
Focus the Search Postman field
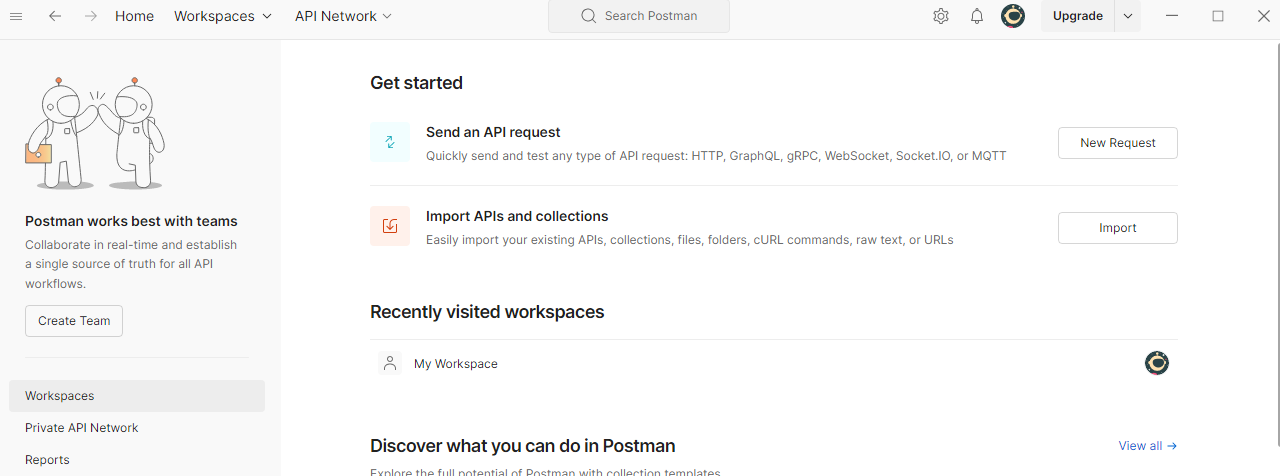click(639, 16)
